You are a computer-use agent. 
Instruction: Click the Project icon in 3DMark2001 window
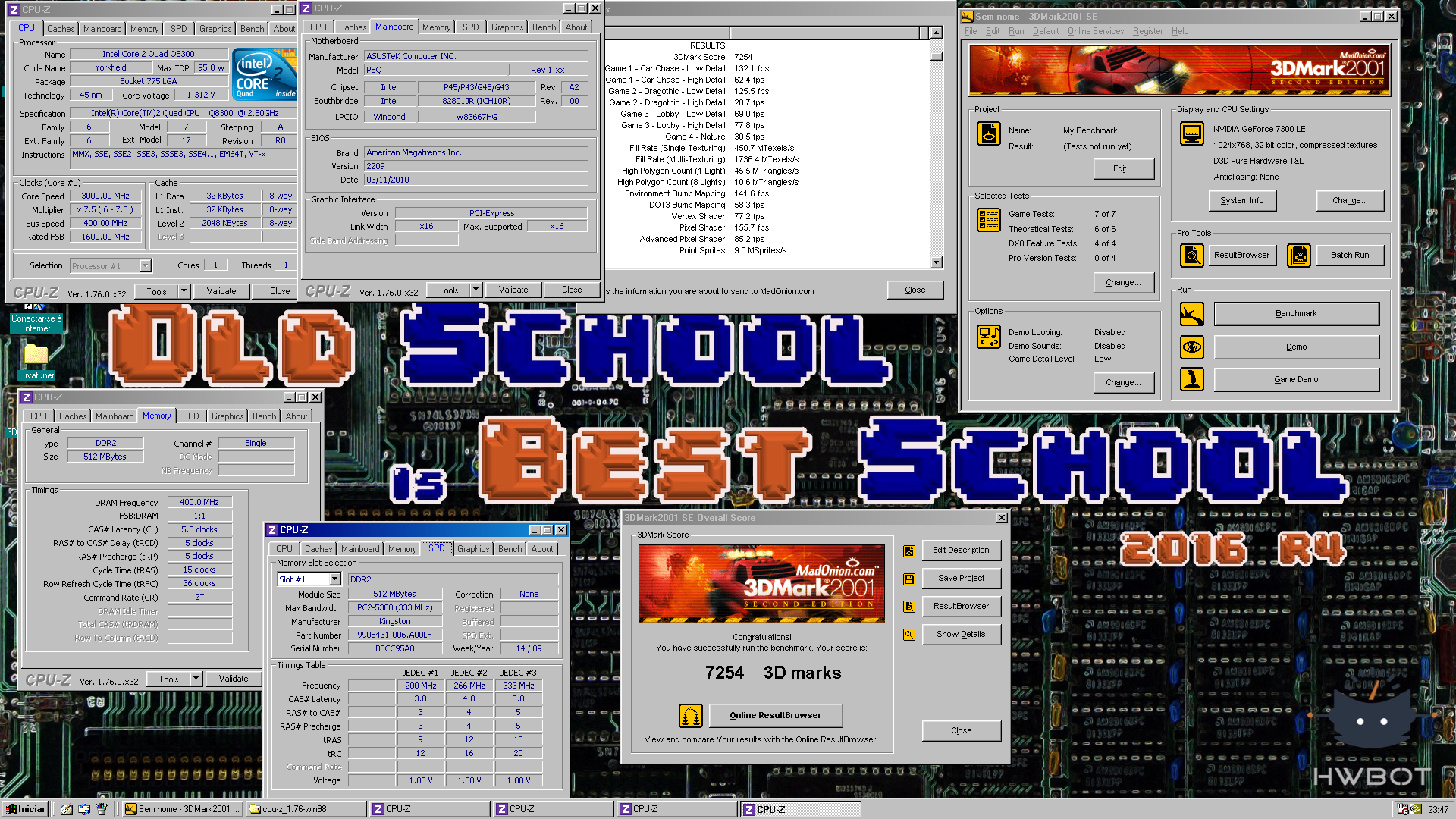988,133
